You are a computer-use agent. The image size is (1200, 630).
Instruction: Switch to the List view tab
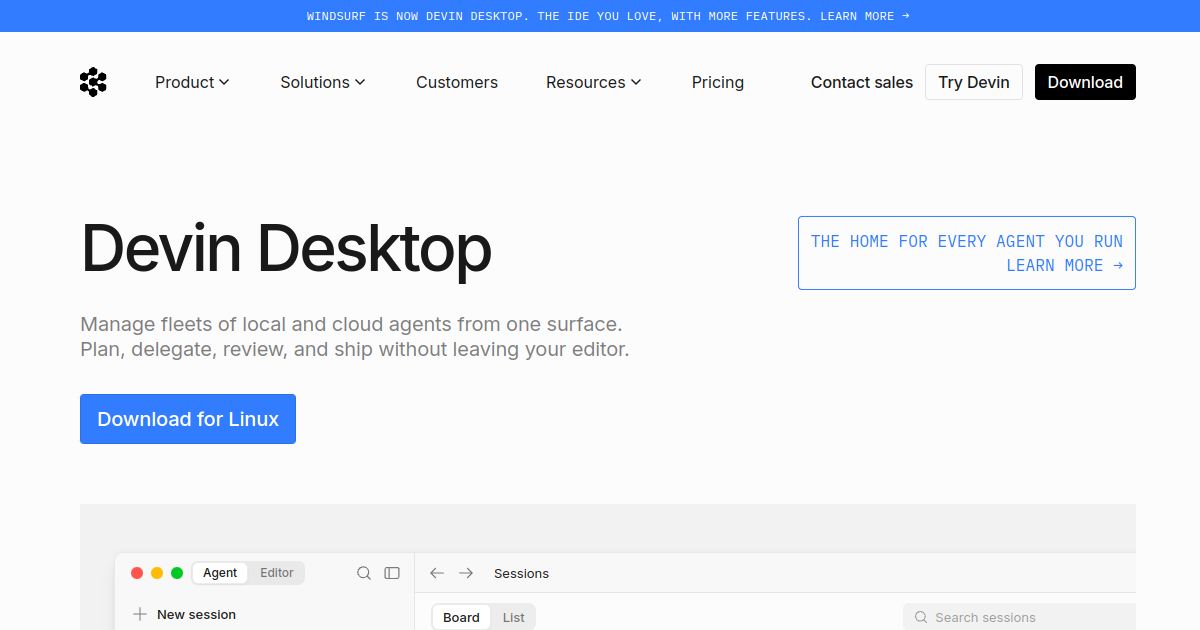(514, 617)
